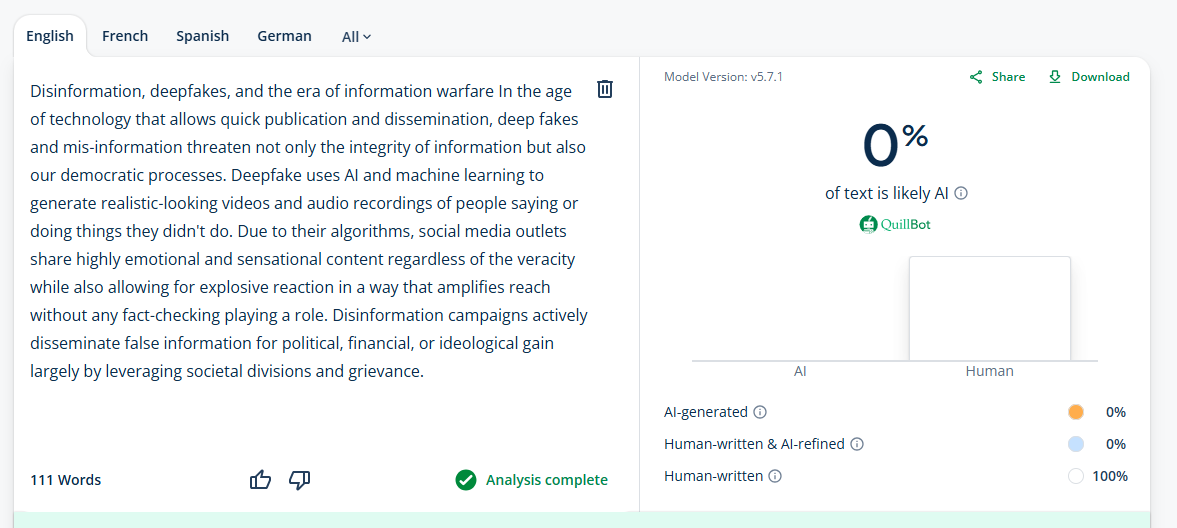Download the analysis report
1177x528 pixels.
click(x=1088, y=77)
